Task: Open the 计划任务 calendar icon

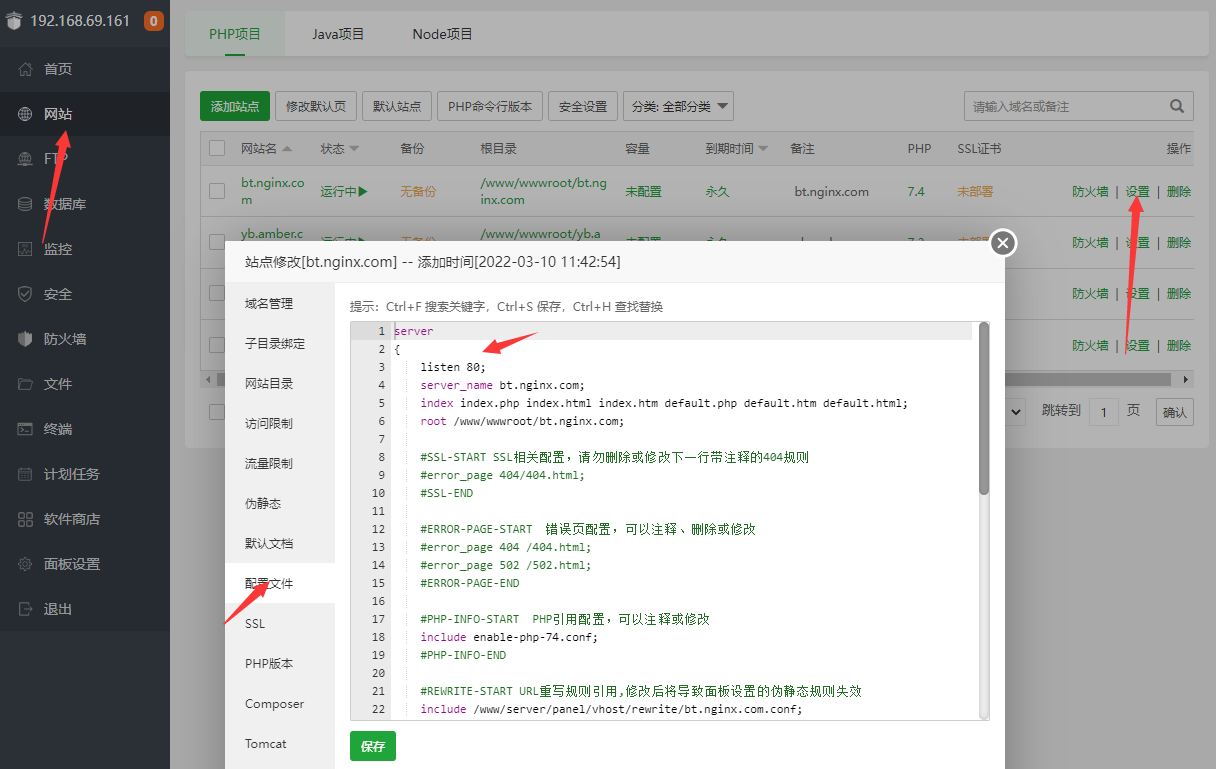Action: click(25, 474)
